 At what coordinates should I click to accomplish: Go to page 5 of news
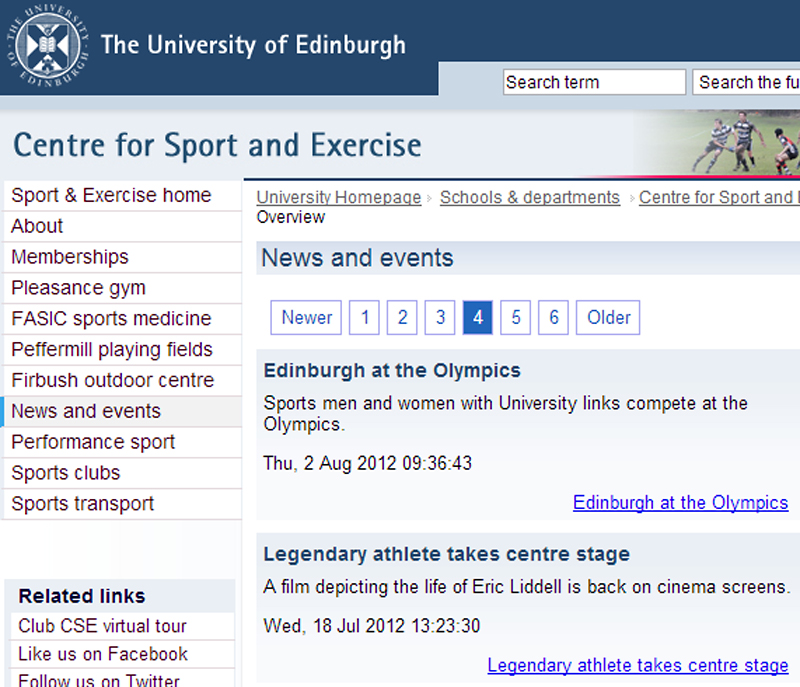click(515, 317)
